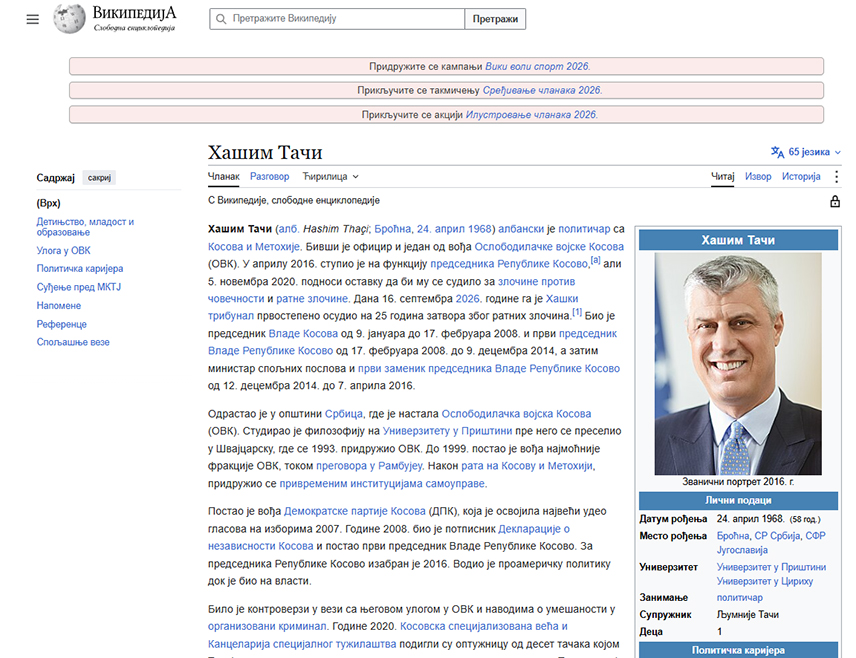The height and width of the screenshot is (658, 856).
Task: Click the page title Хашим Тачи heading
Action: click(x=265, y=152)
